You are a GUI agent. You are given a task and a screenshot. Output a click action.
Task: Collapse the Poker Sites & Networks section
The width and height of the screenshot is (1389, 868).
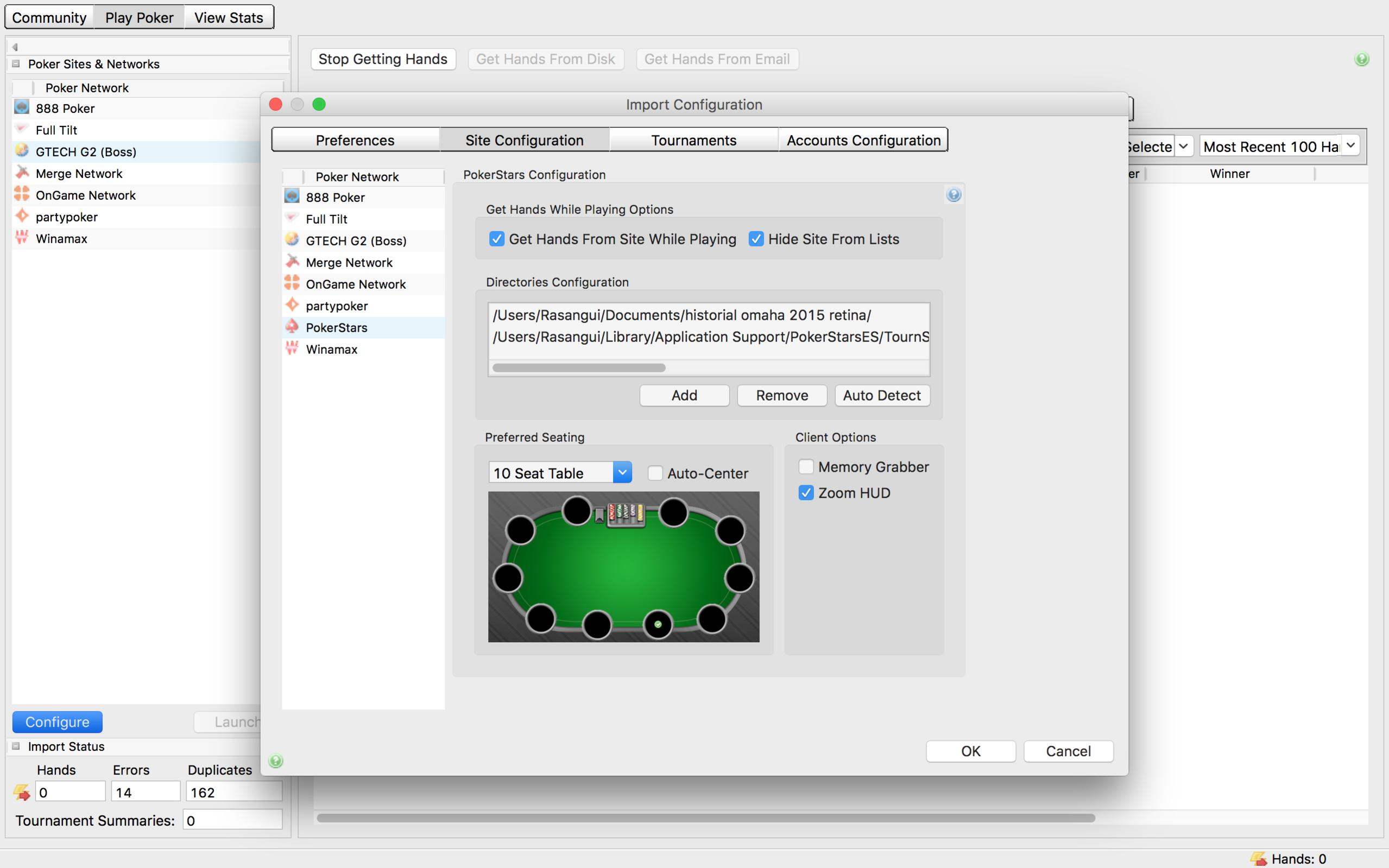click(16, 64)
